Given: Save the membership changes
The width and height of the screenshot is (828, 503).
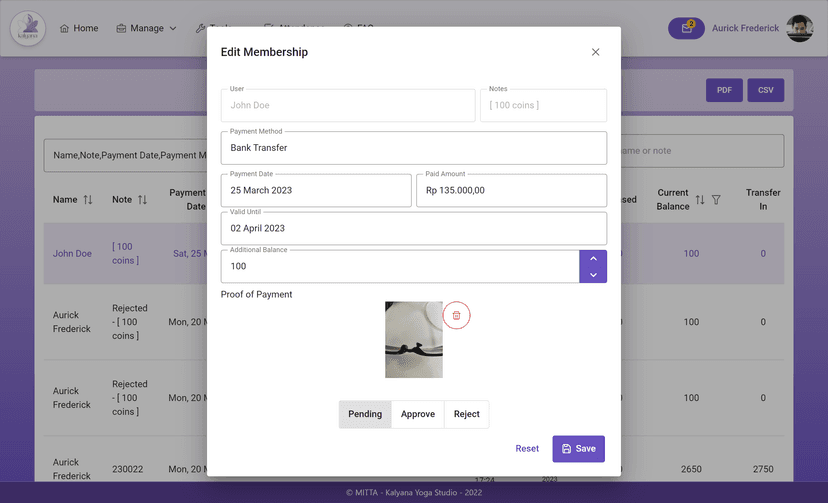Looking at the screenshot, I should (x=578, y=449).
